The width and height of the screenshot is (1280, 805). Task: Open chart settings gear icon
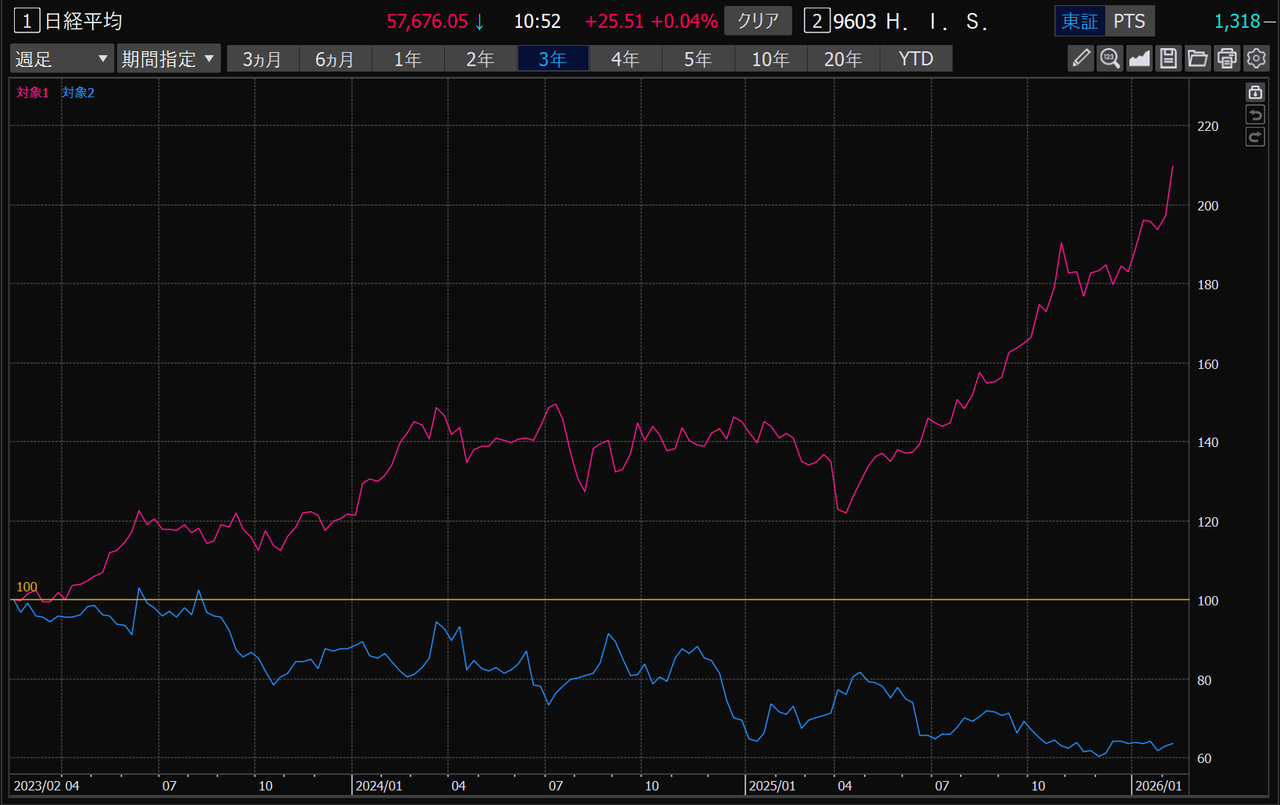pyautogui.click(x=1256, y=59)
